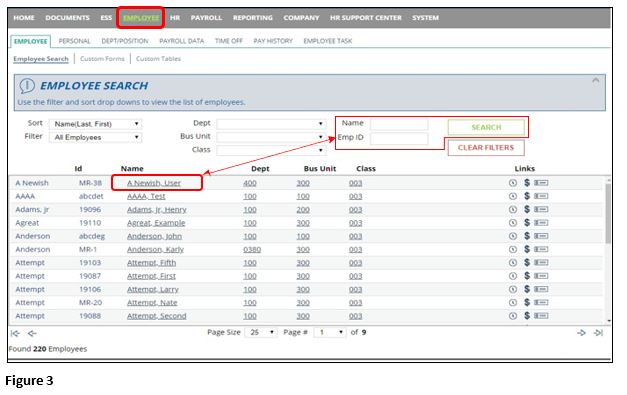The height and width of the screenshot is (395, 627).
Task: Open the Filter All Employees dropdown
Action: pyautogui.click(x=95, y=137)
